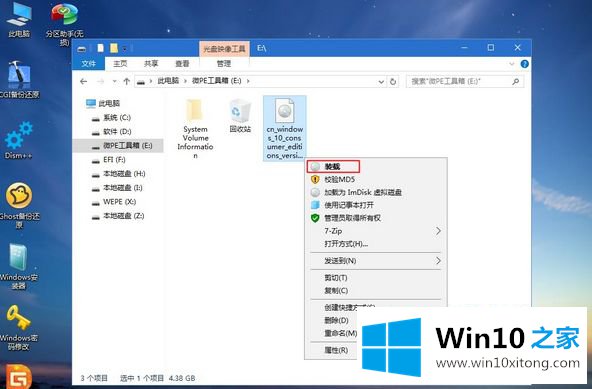The height and width of the screenshot is (389, 592).
Task: Open the 此电脑 desktop icon
Action: [19, 19]
